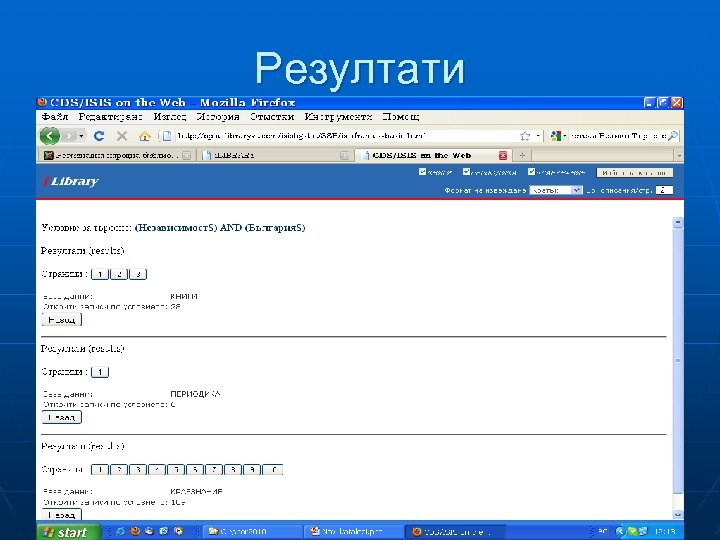Go to page 5 of third results section
The height and width of the screenshot is (540, 720).
176,470
